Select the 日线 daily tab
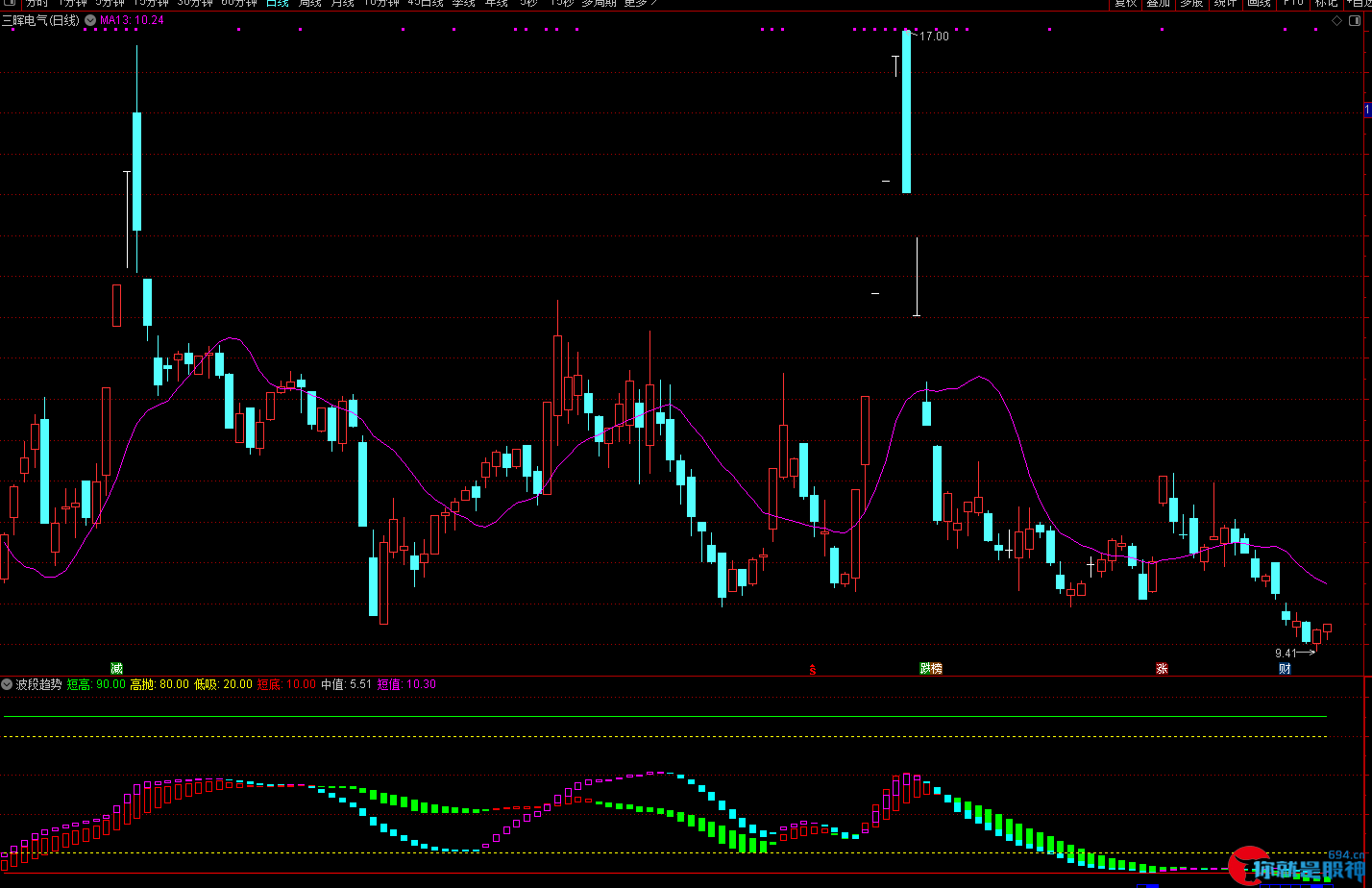Image resolution: width=1372 pixels, height=888 pixels. coord(277,3)
